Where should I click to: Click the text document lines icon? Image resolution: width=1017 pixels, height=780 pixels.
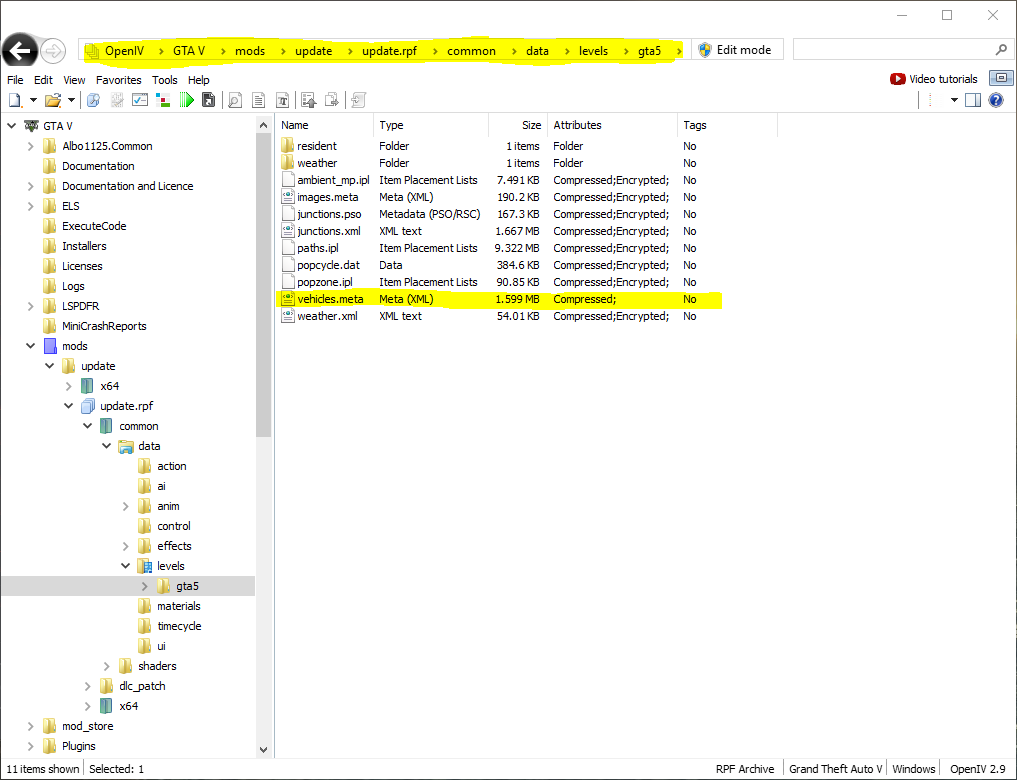[258, 100]
